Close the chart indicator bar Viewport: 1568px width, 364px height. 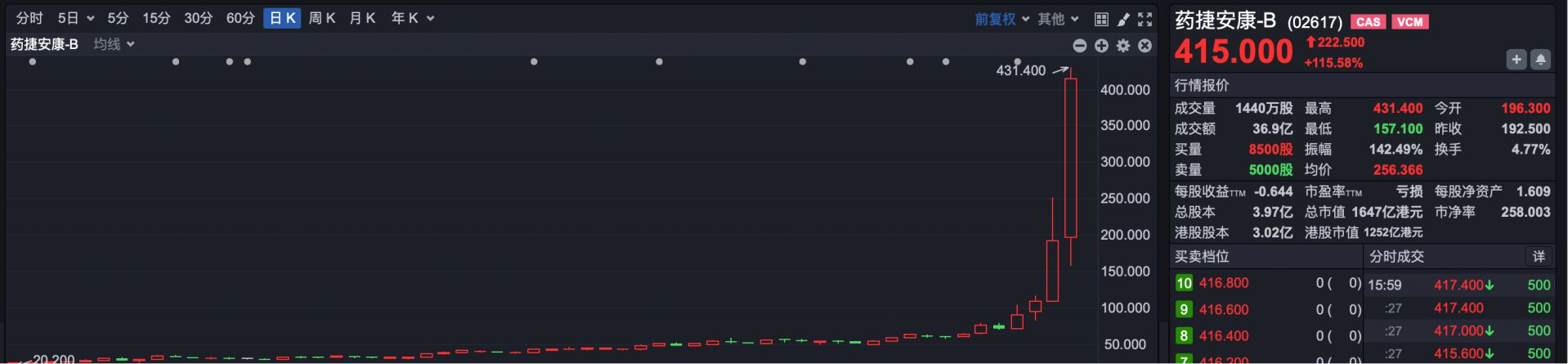coord(1145,46)
